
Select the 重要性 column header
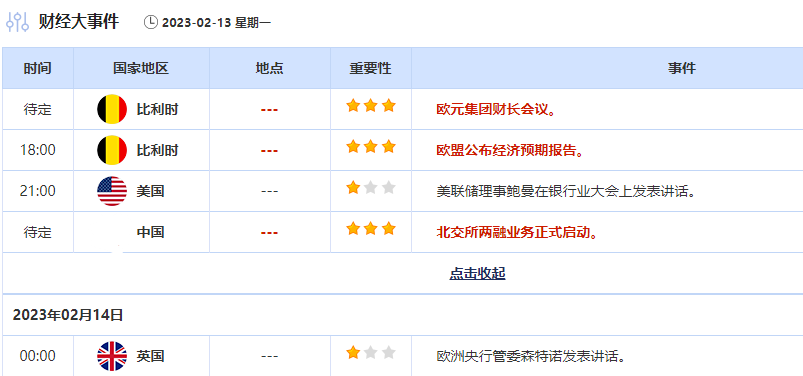(x=371, y=68)
